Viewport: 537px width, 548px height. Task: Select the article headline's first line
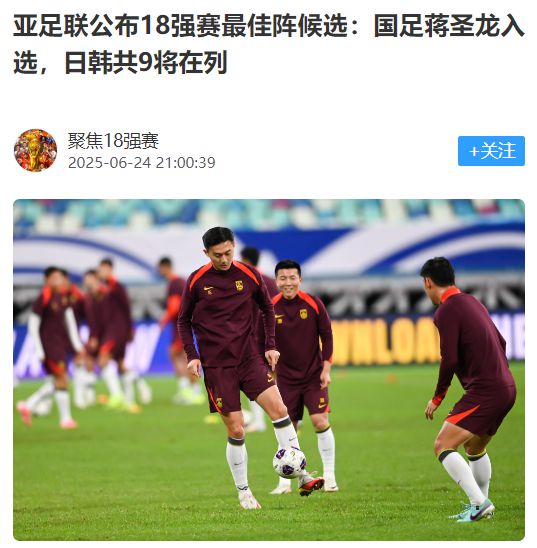269,26
